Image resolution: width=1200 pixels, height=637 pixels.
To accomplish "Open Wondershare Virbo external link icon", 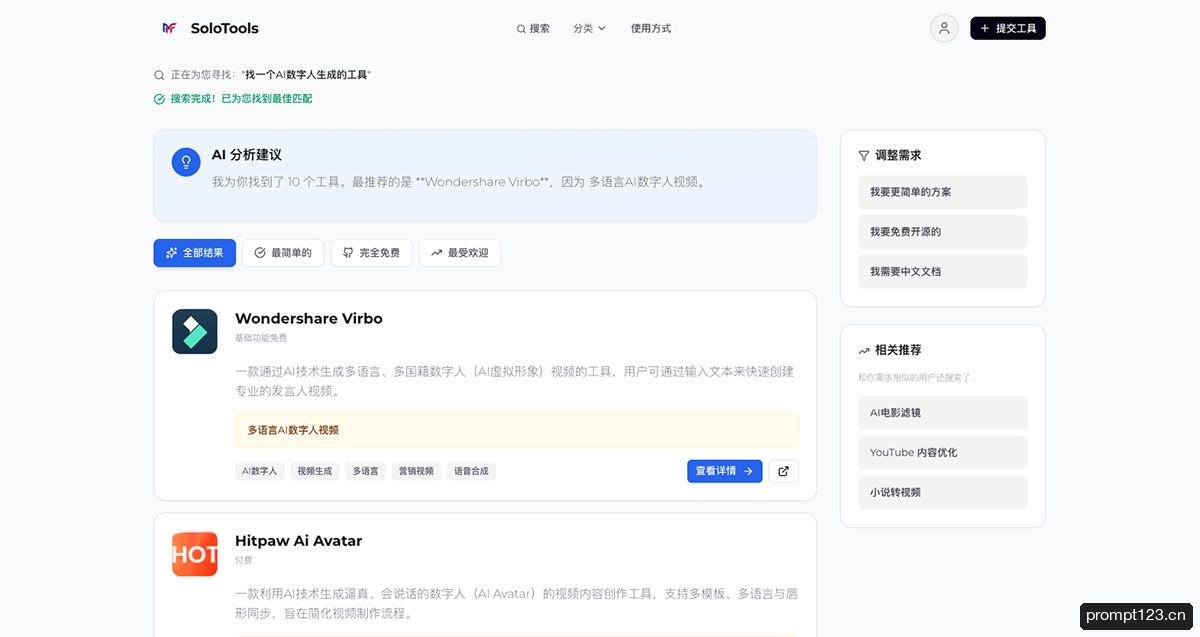I will (784, 471).
